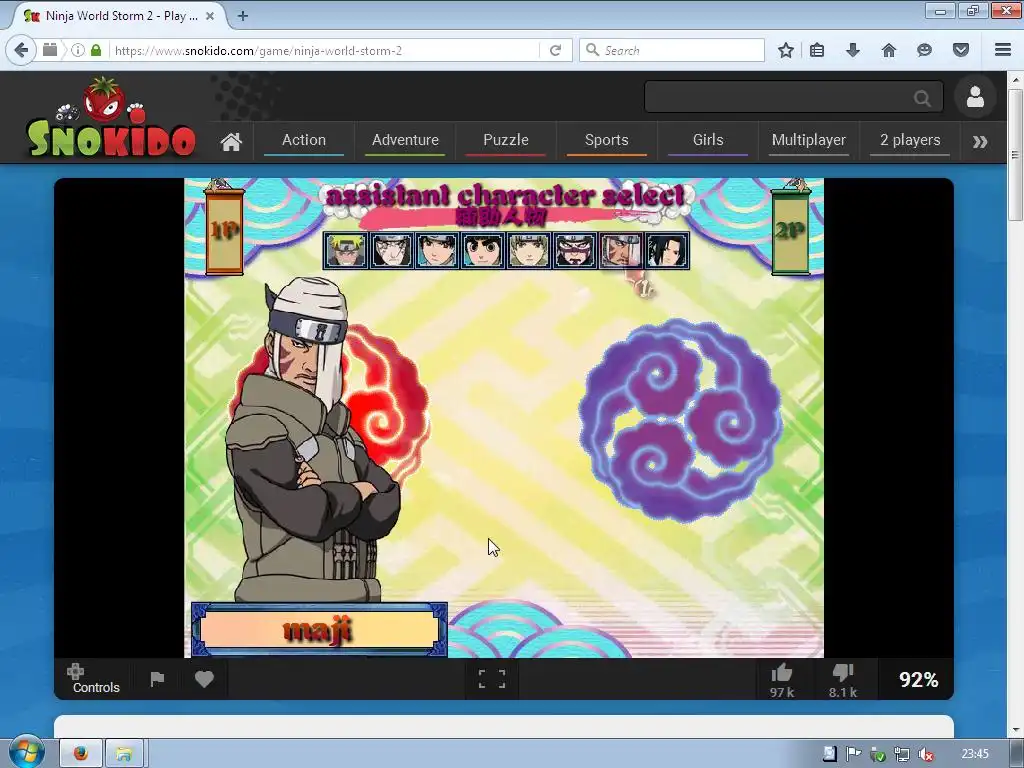This screenshot has height=768, width=1024.
Task: Close the Ninja World Storm 2 tab
Action: click(210, 16)
